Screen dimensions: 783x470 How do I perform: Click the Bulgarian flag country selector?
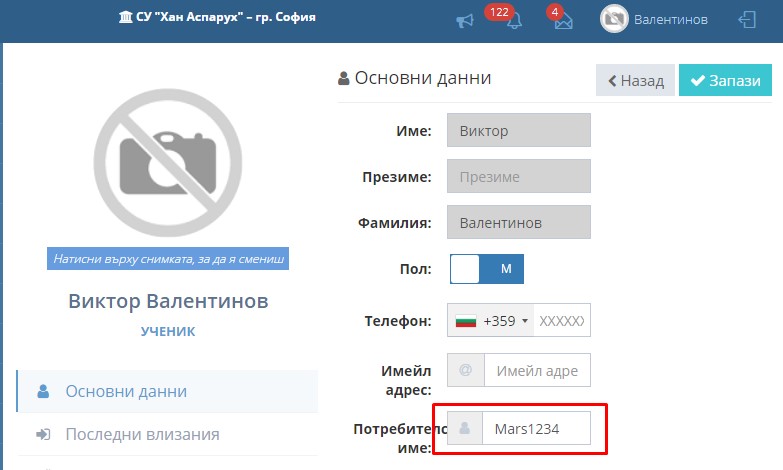coord(466,321)
